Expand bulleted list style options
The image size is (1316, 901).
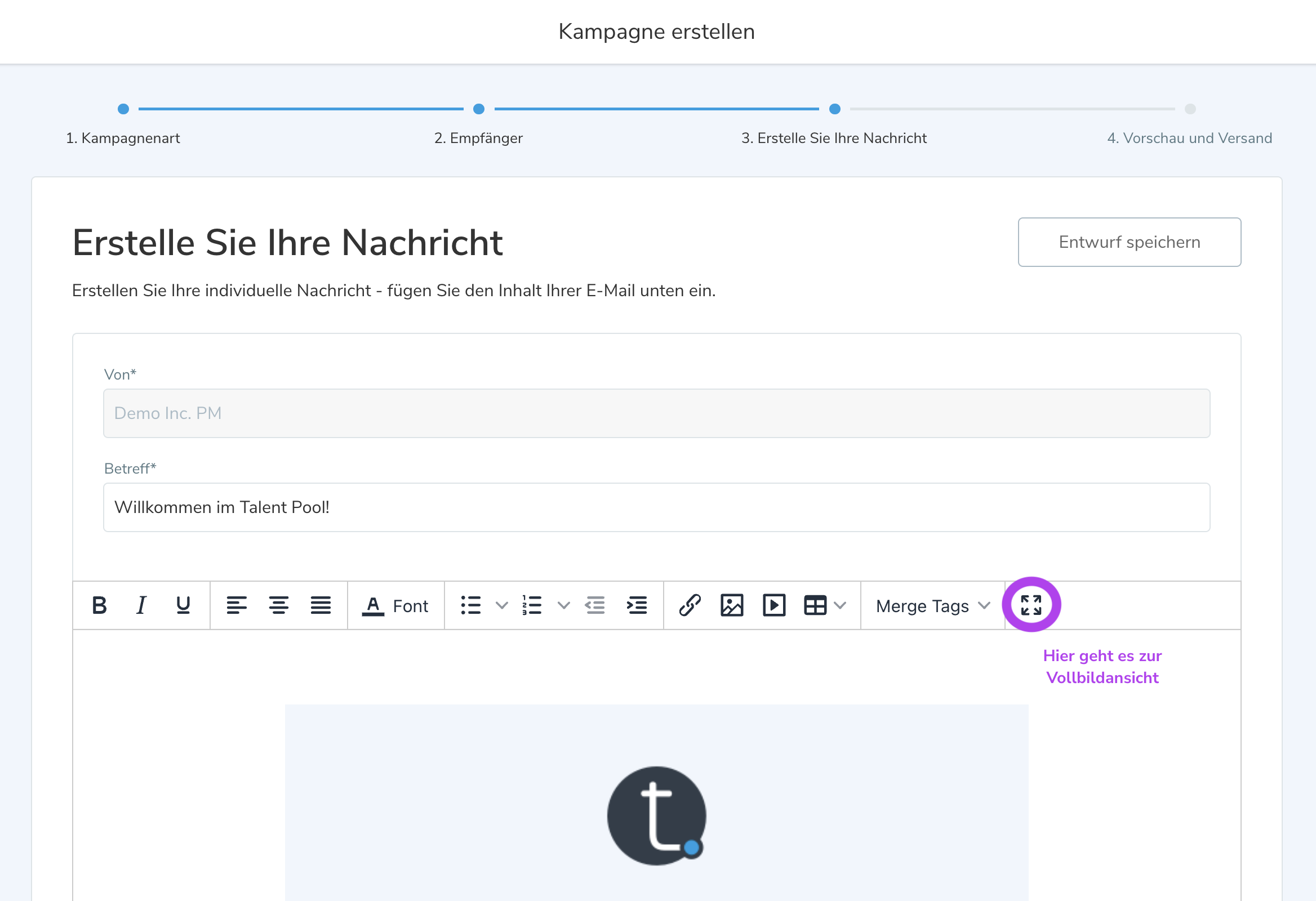502,605
